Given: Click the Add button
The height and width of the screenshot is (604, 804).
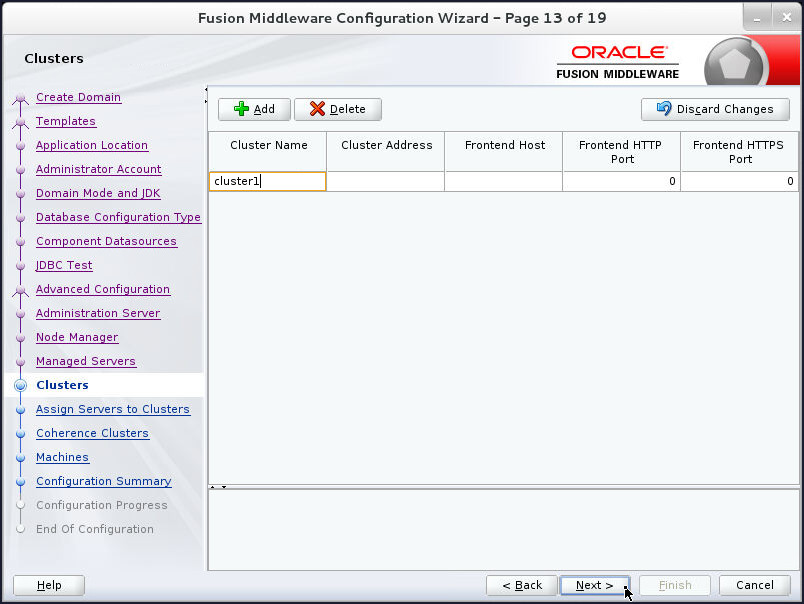Looking at the screenshot, I should point(254,109).
